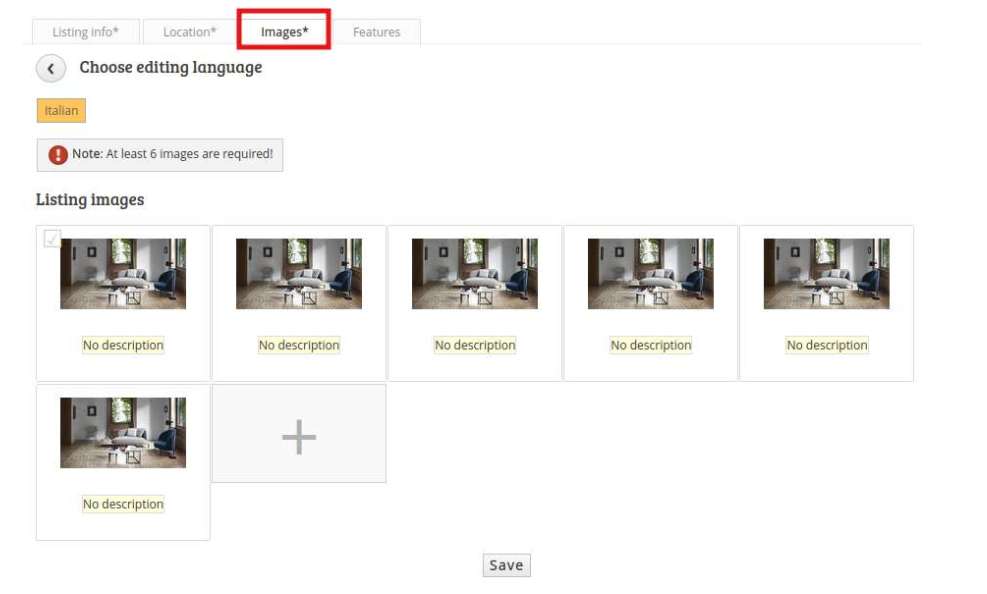The width and height of the screenshot is (987, 594).
Task: Go back using the chevron arrow button
Action: (51, 69)
